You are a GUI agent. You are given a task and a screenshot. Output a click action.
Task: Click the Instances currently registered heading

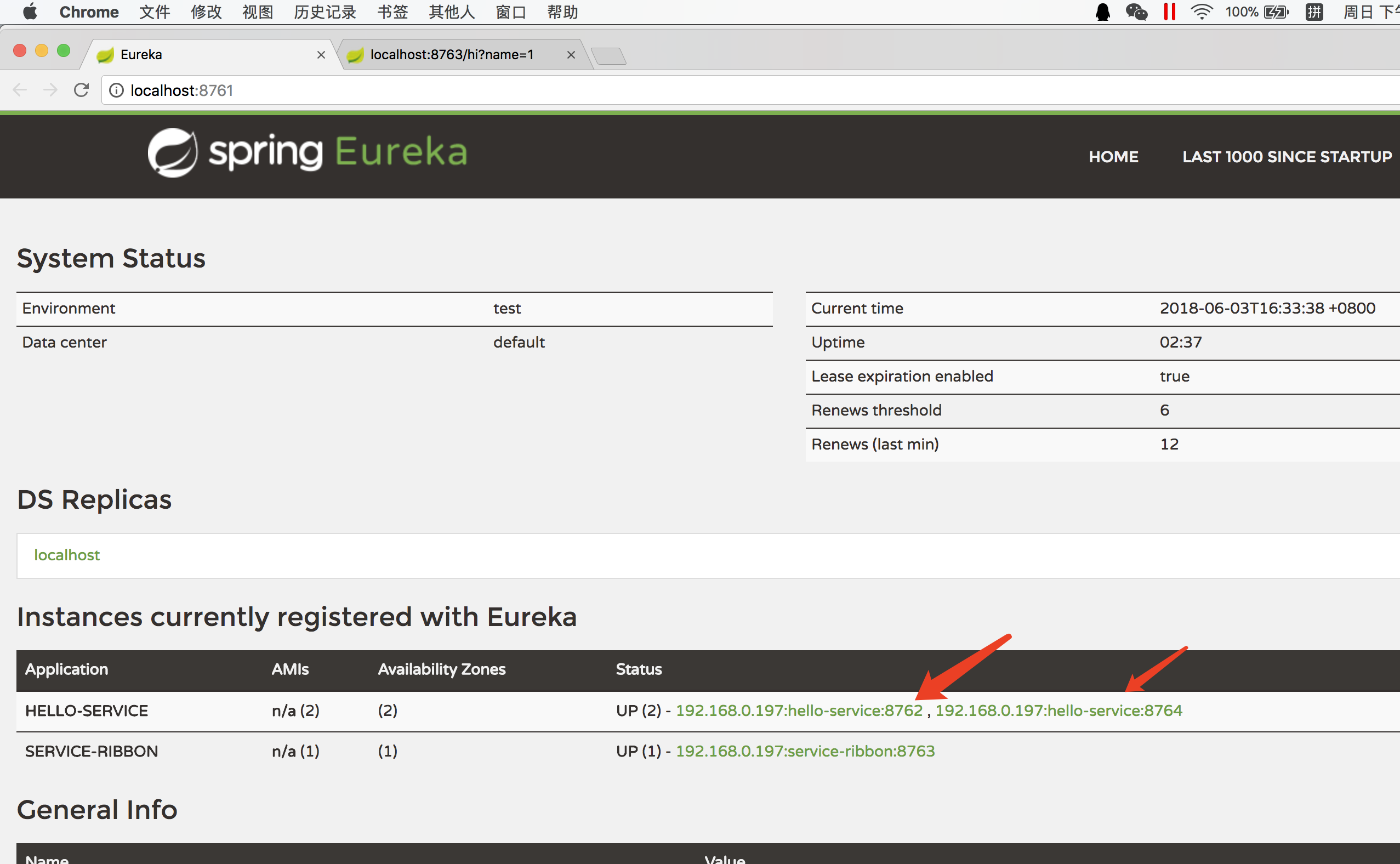297,617
